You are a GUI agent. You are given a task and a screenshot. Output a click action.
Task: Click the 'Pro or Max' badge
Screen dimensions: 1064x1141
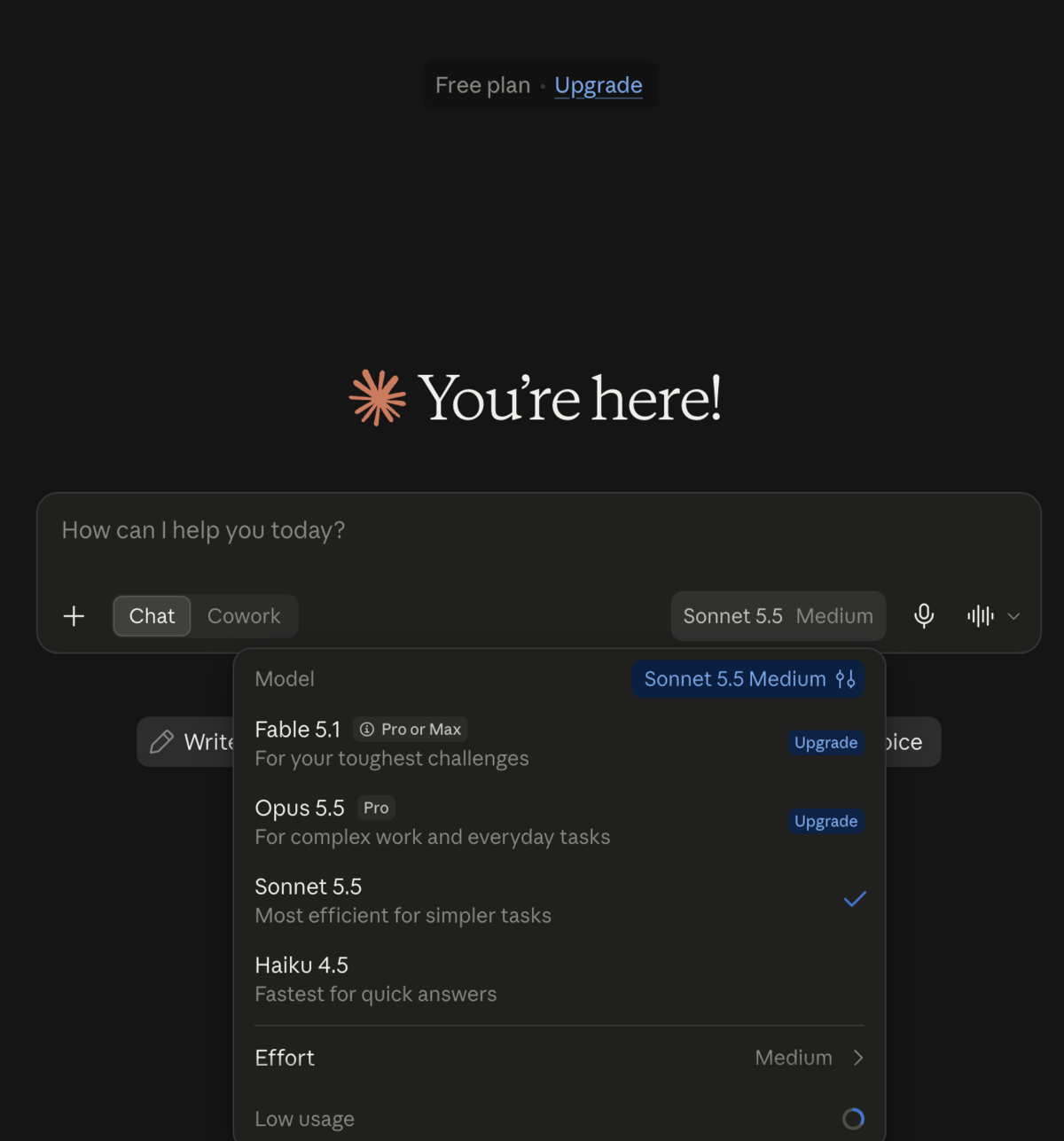pos(411,730)
